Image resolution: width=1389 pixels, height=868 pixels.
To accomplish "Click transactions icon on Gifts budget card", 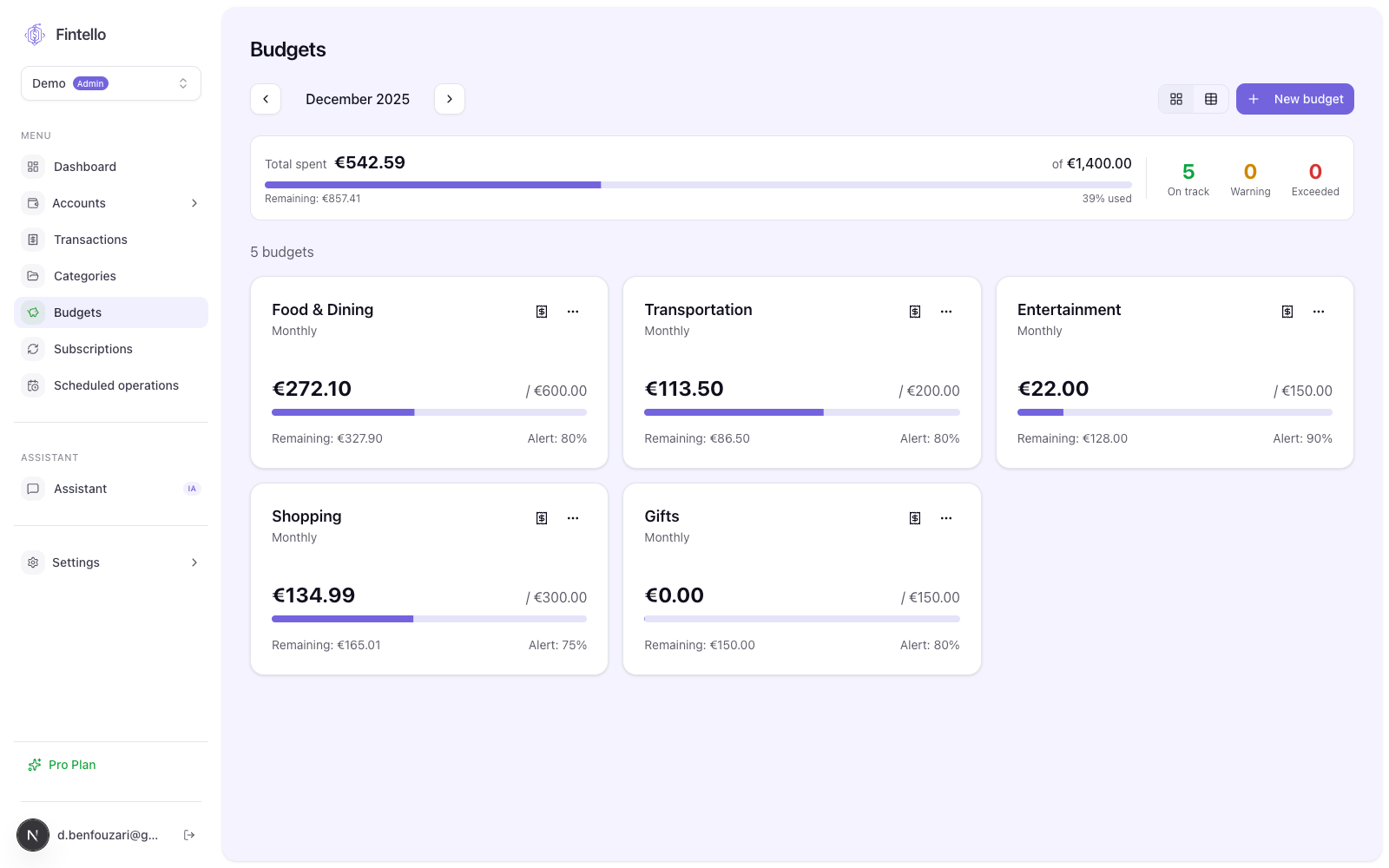I will coord(915,518).
